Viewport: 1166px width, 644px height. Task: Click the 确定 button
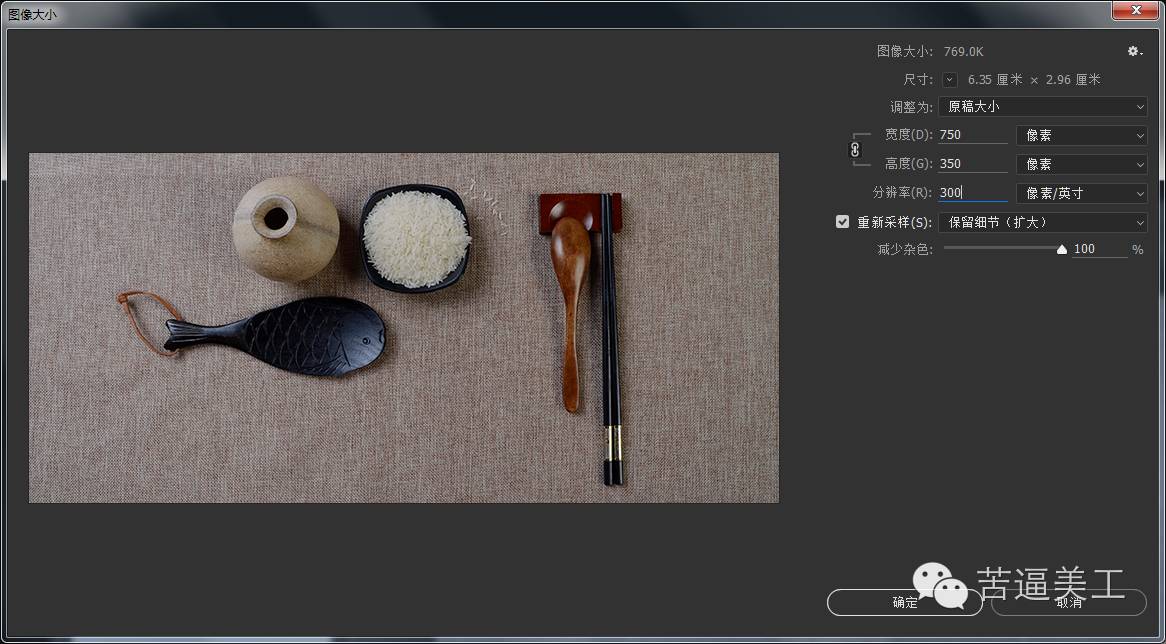click(905, 602)
